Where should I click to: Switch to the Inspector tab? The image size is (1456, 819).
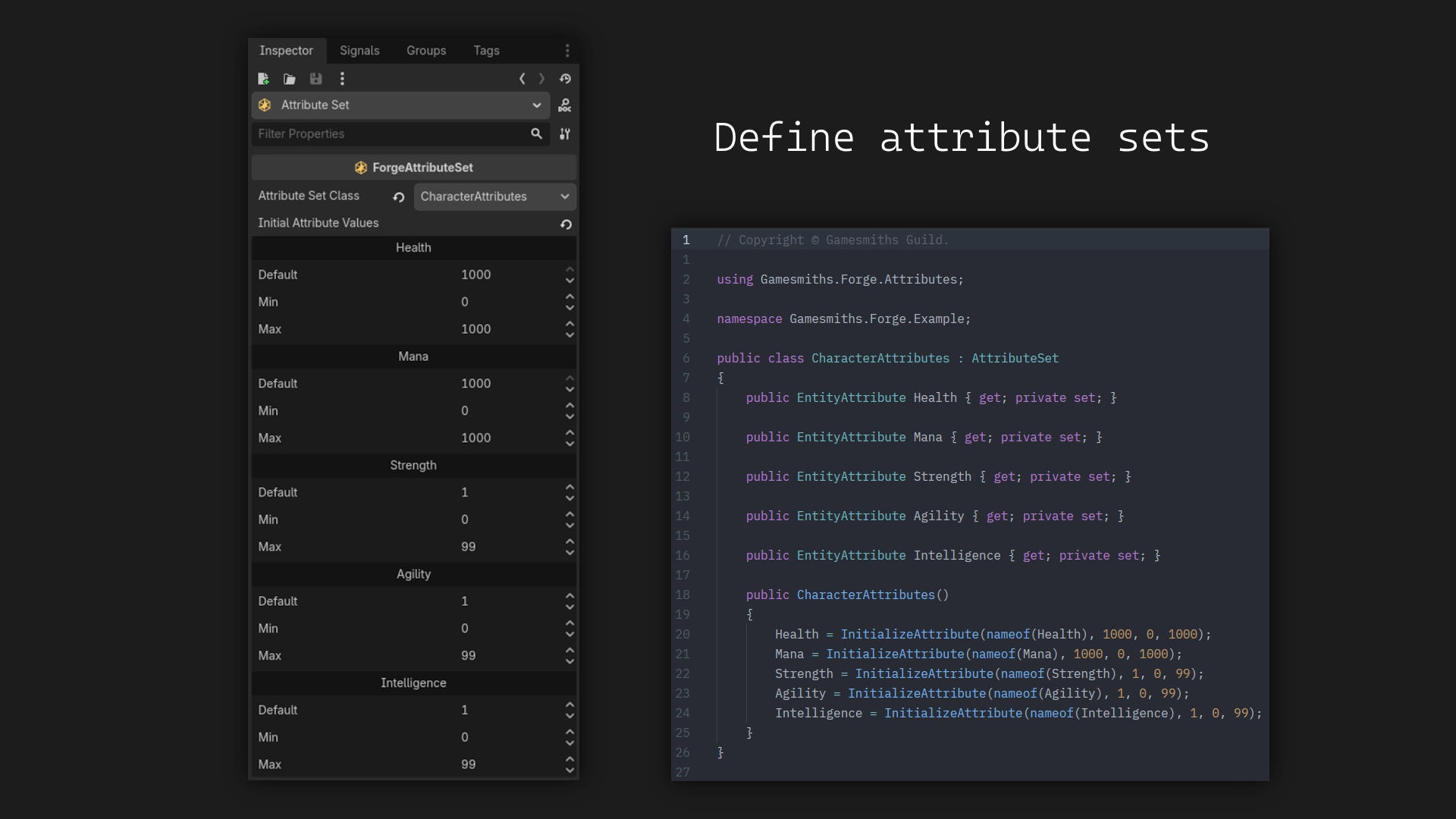tap(287, 51)
